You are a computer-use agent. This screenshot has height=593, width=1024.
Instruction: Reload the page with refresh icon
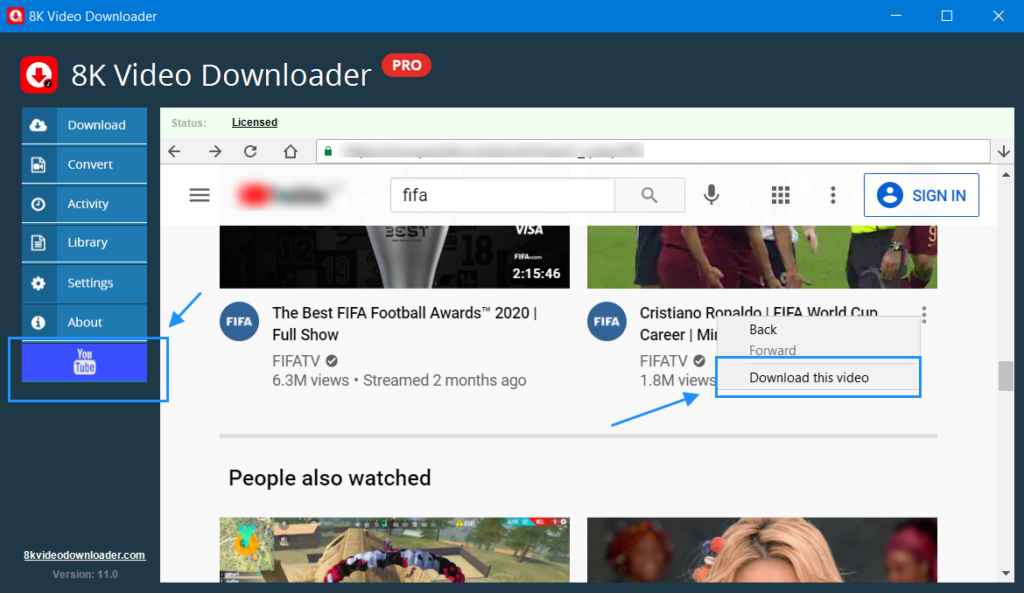pos(251,151)
